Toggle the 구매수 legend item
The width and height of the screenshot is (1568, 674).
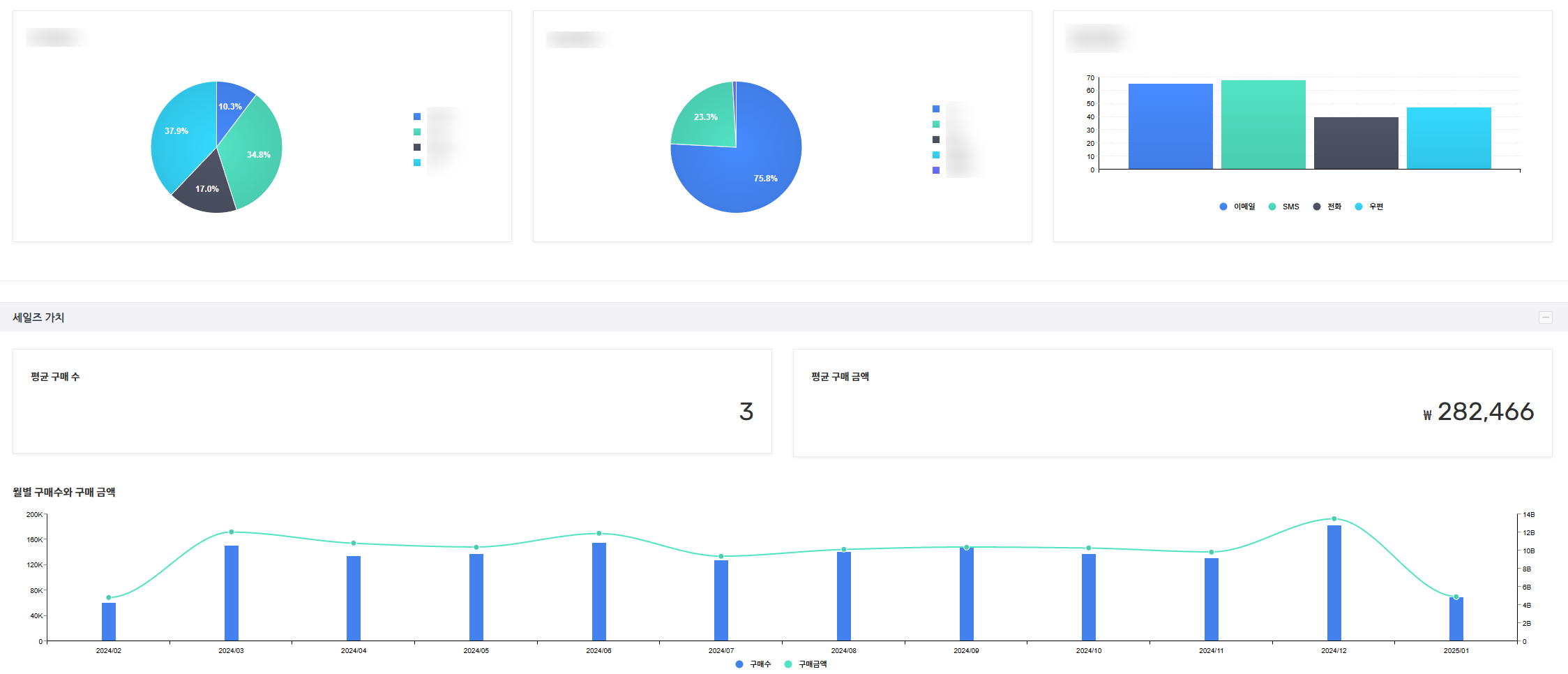753,664
